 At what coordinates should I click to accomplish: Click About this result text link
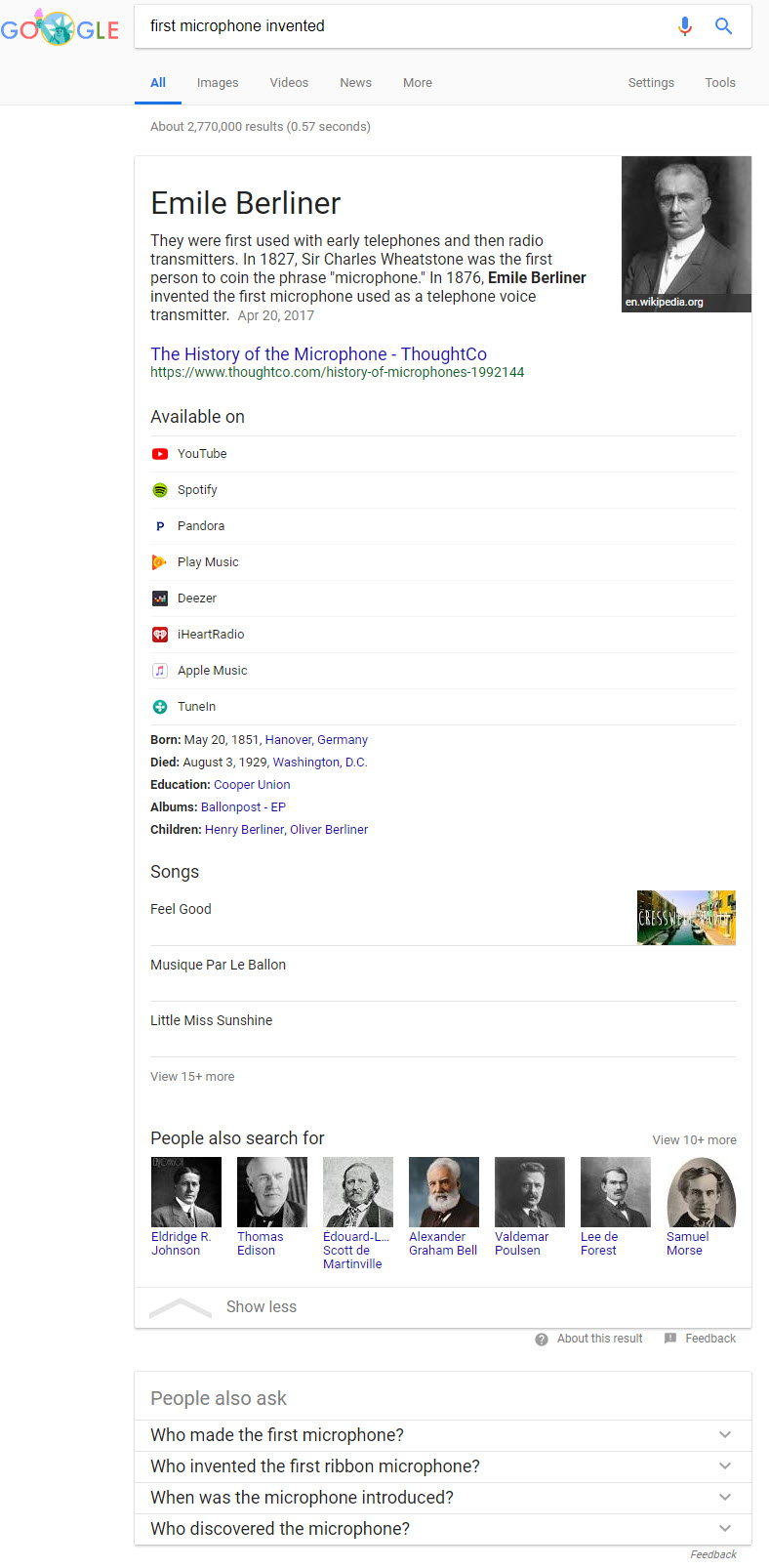[x=599, y=1339]
